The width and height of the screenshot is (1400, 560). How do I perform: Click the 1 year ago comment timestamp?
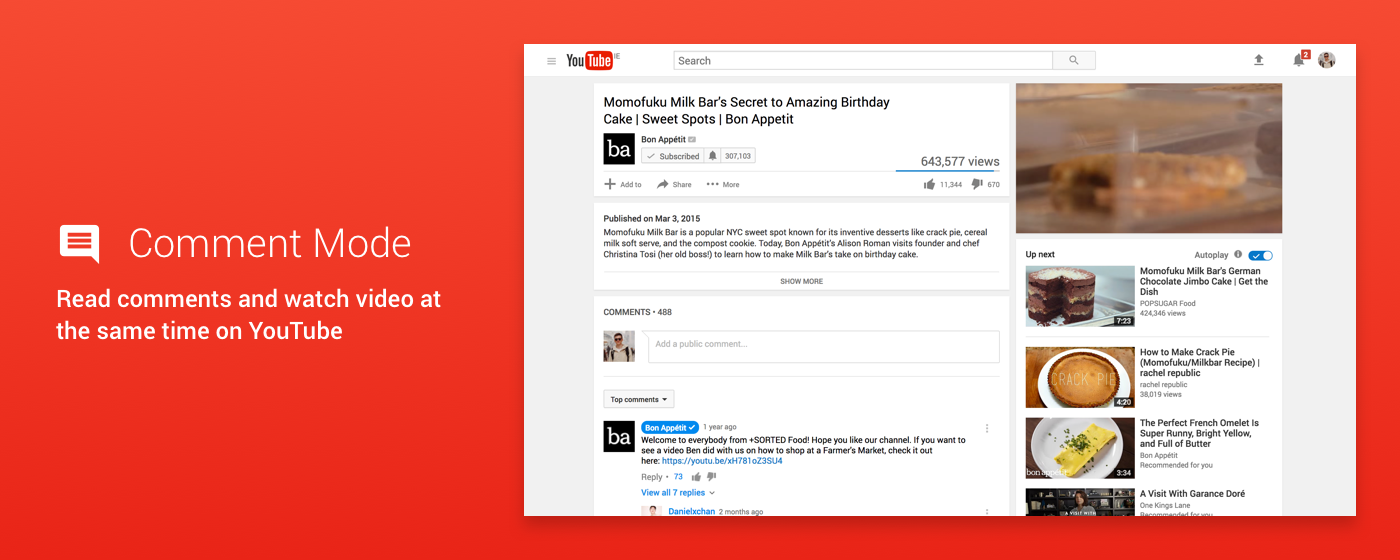[x=720, y=427]
